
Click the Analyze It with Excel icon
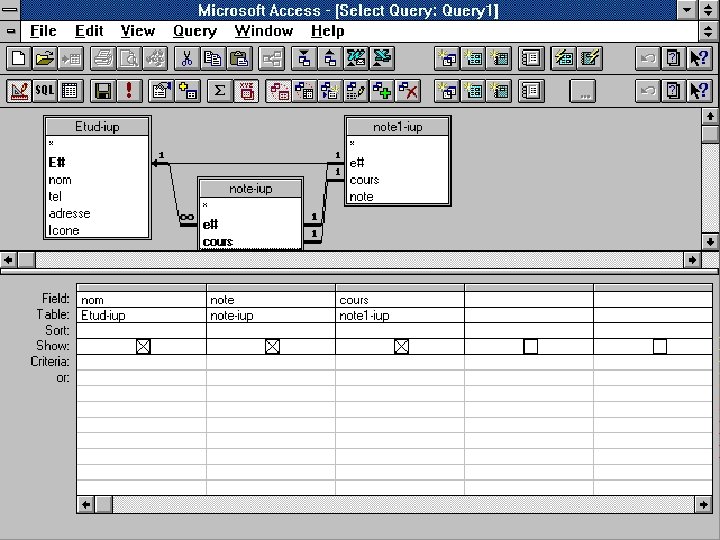coord(382,58)
